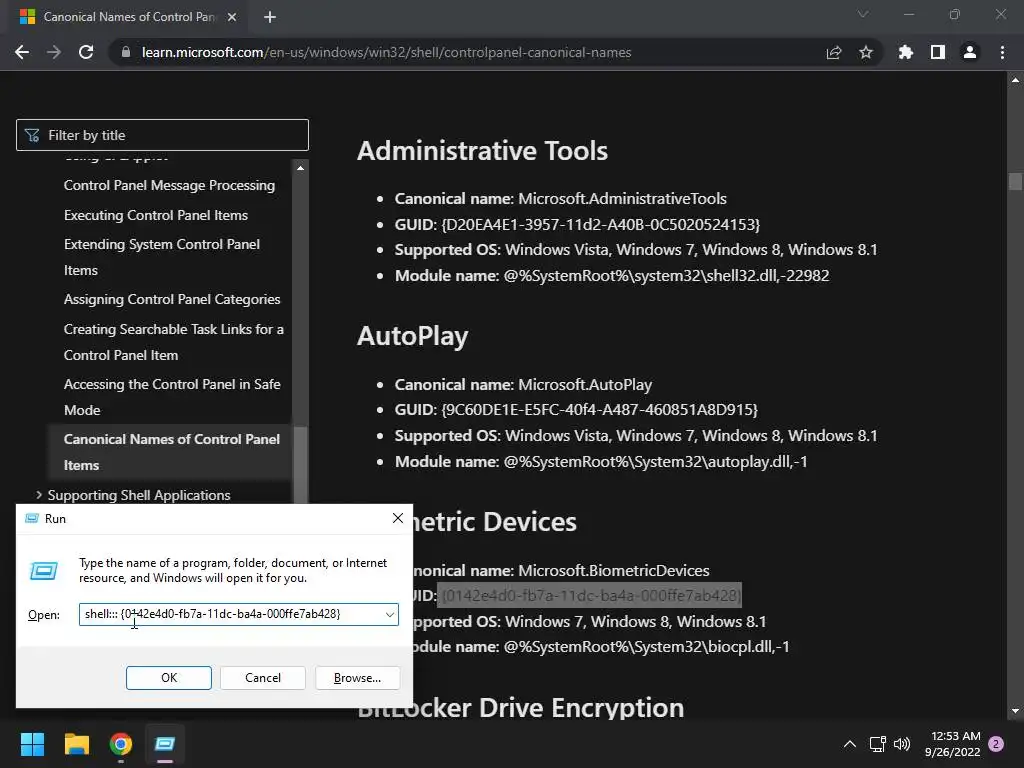Image resolution: width=1024 pixels, height=768 pixels.
Task: Open Executing Control Panel Items article
Action: [x=155, y=216]
